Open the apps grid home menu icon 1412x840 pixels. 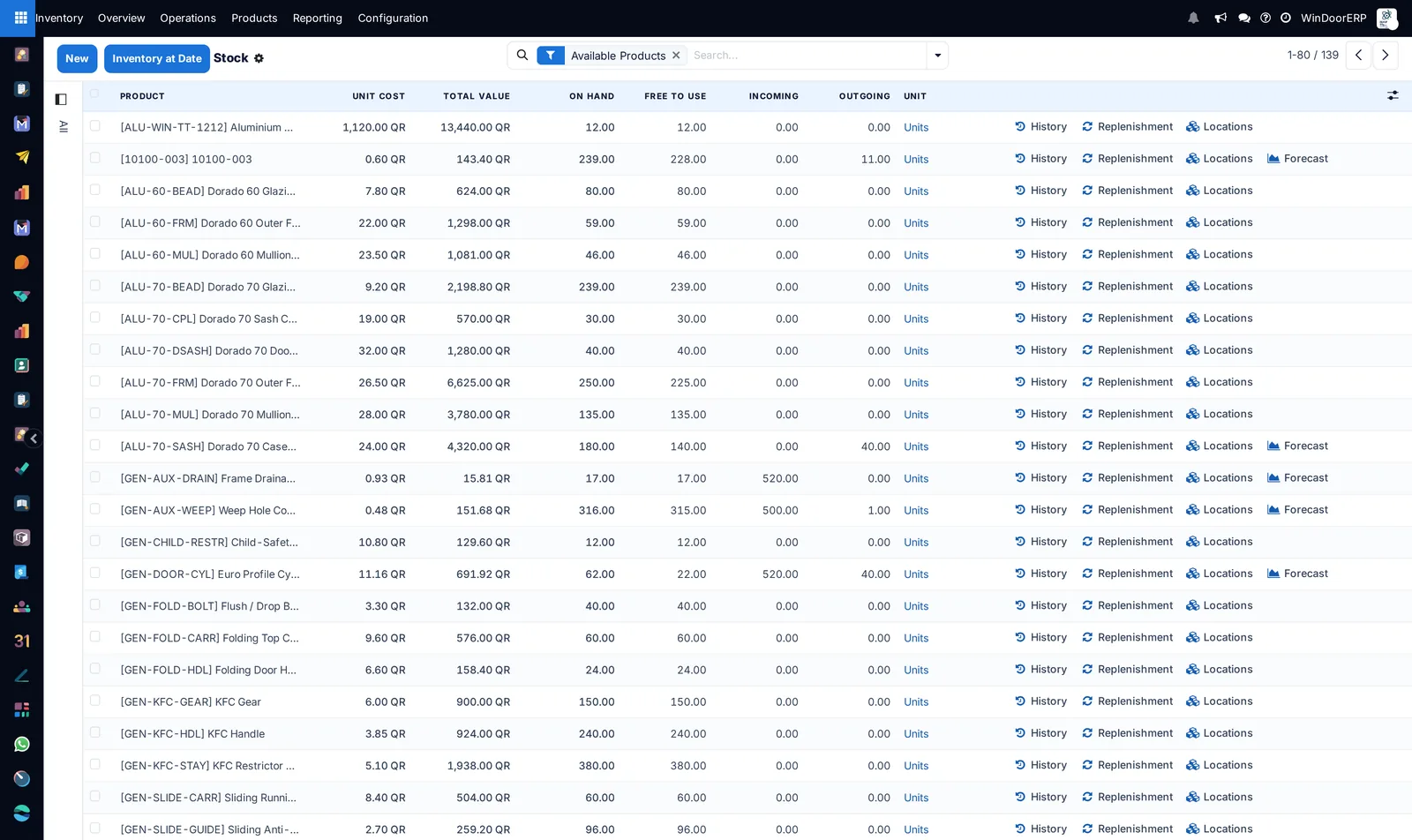pos(20,18)
